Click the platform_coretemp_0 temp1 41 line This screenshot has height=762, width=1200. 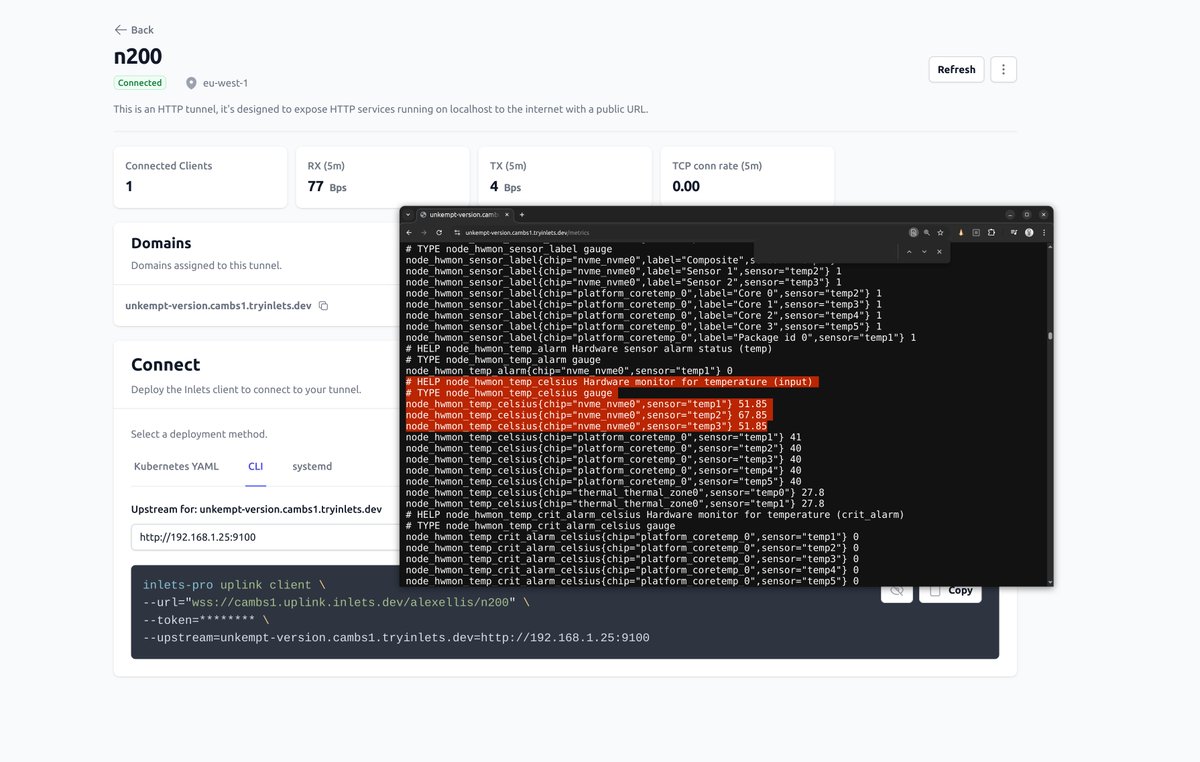coord(603,437)
